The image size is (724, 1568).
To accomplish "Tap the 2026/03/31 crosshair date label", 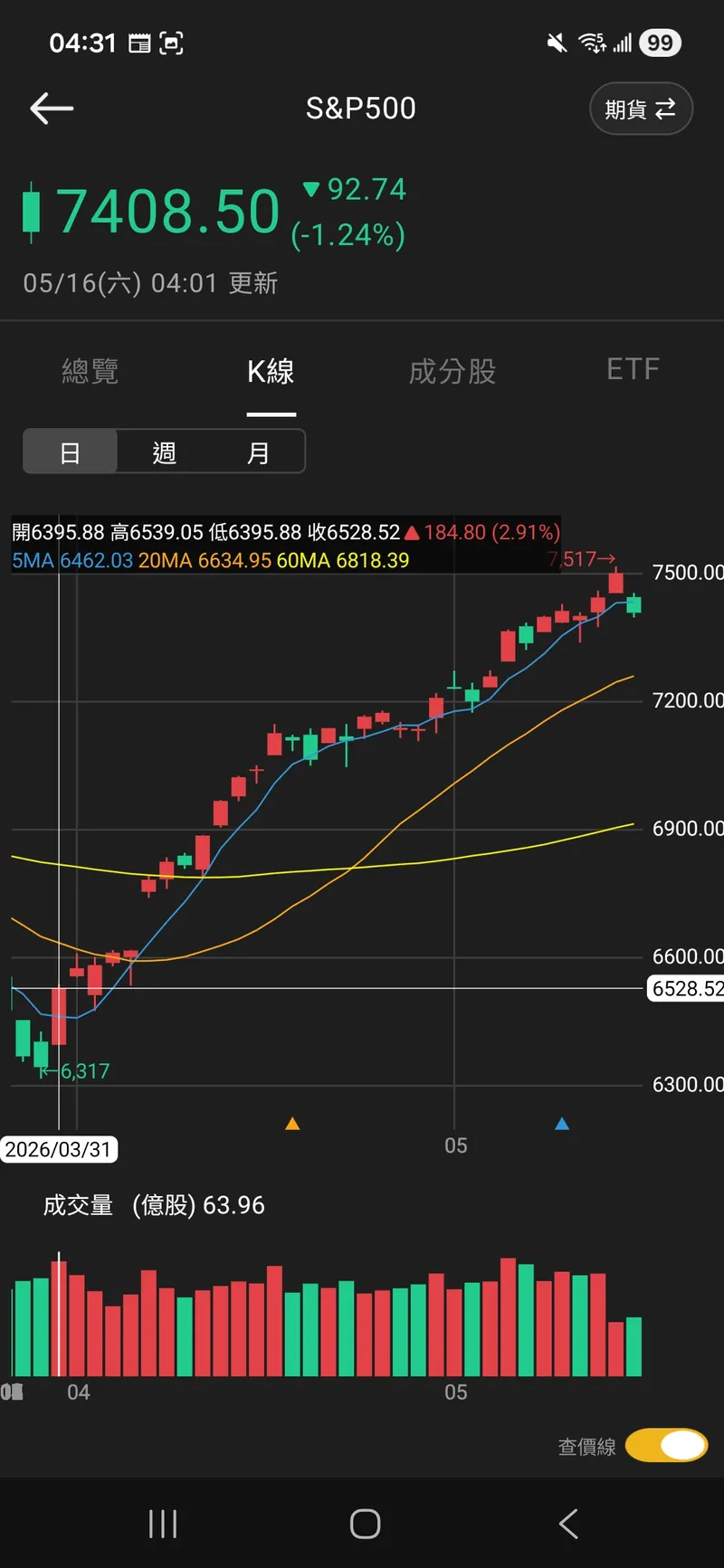I will [x=59, y=1149].
